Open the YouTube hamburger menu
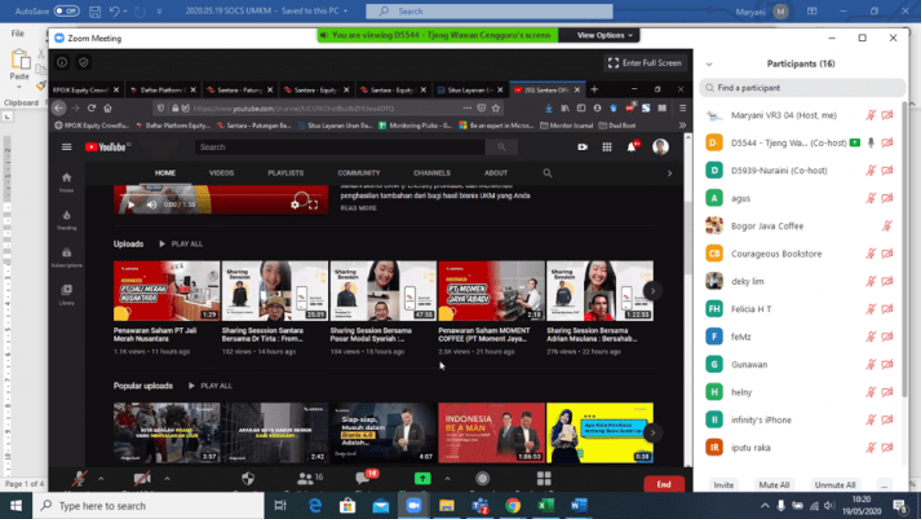The width and height of the screenshot is (922, 520). 66,147
